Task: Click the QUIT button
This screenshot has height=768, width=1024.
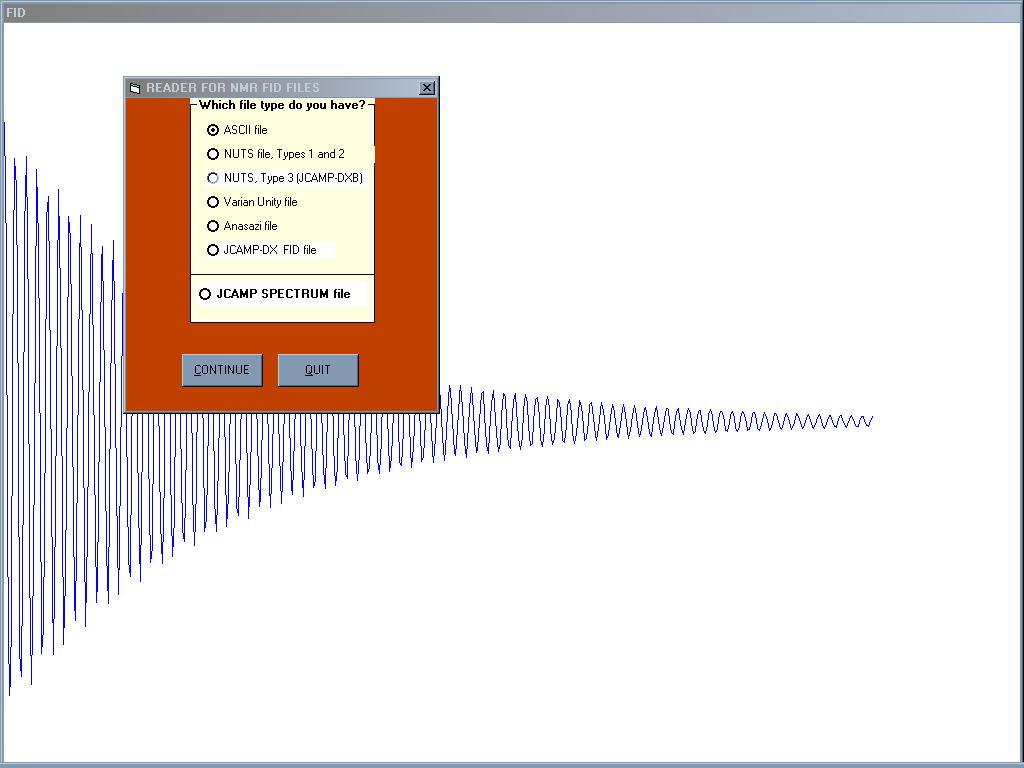Action: click(x=318, y=370)
